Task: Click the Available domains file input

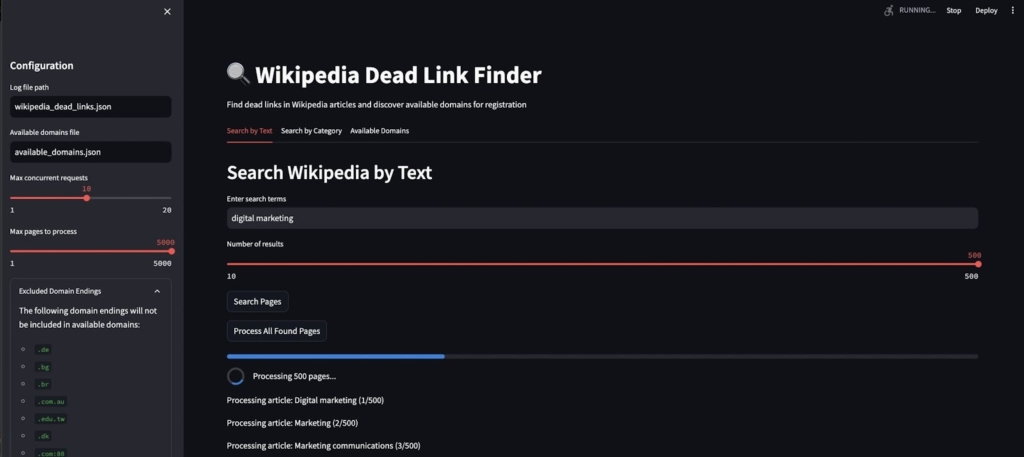Action: (x=90, y=152)
